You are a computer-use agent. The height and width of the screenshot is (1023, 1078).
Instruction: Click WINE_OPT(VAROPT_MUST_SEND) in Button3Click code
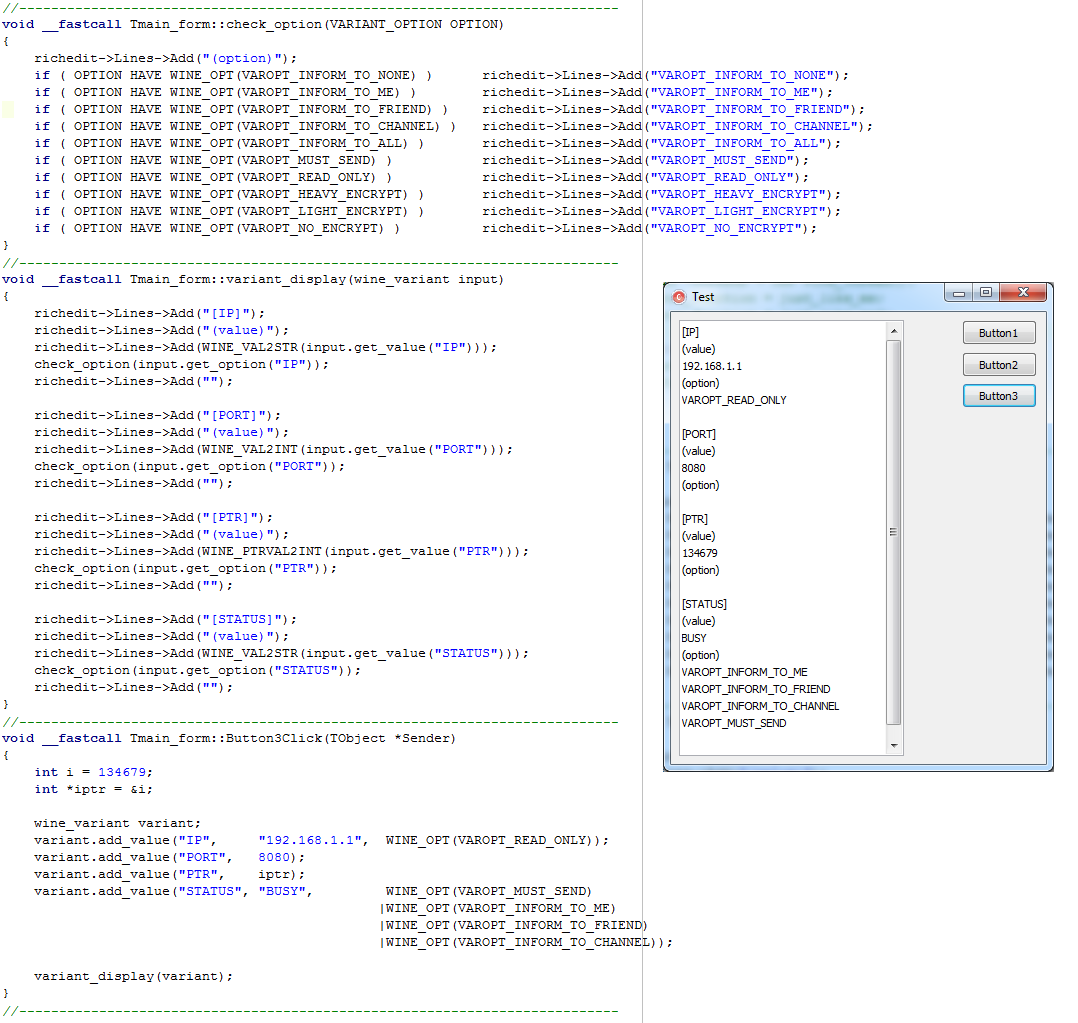pos(488,891)
